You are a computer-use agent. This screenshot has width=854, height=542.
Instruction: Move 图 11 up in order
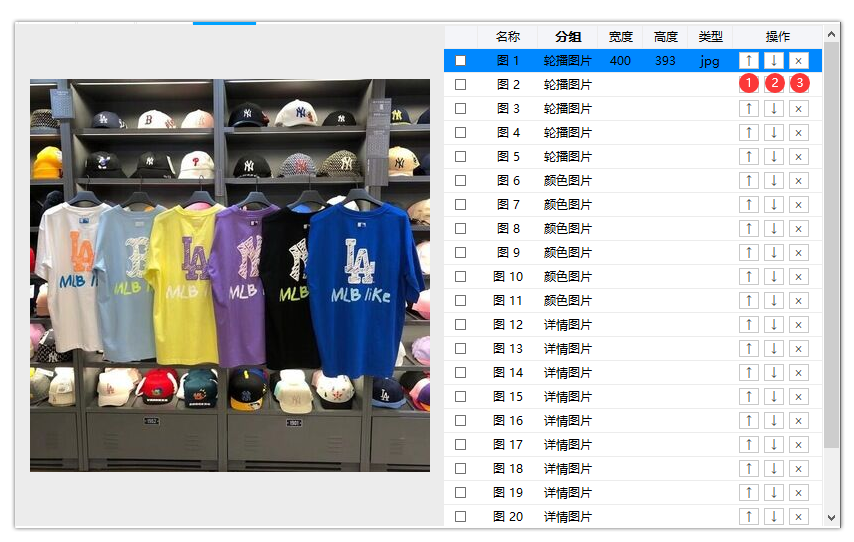coord(749,300)
